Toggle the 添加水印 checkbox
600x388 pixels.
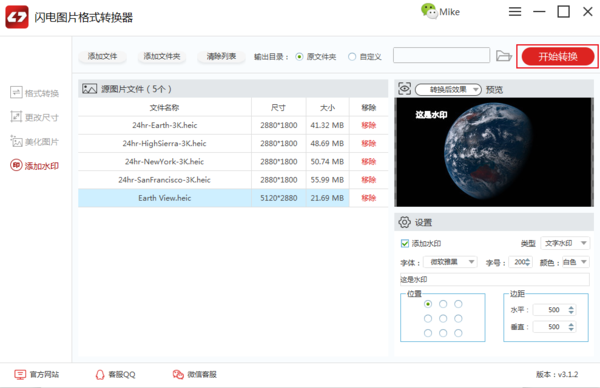click(x=404, y=243)
